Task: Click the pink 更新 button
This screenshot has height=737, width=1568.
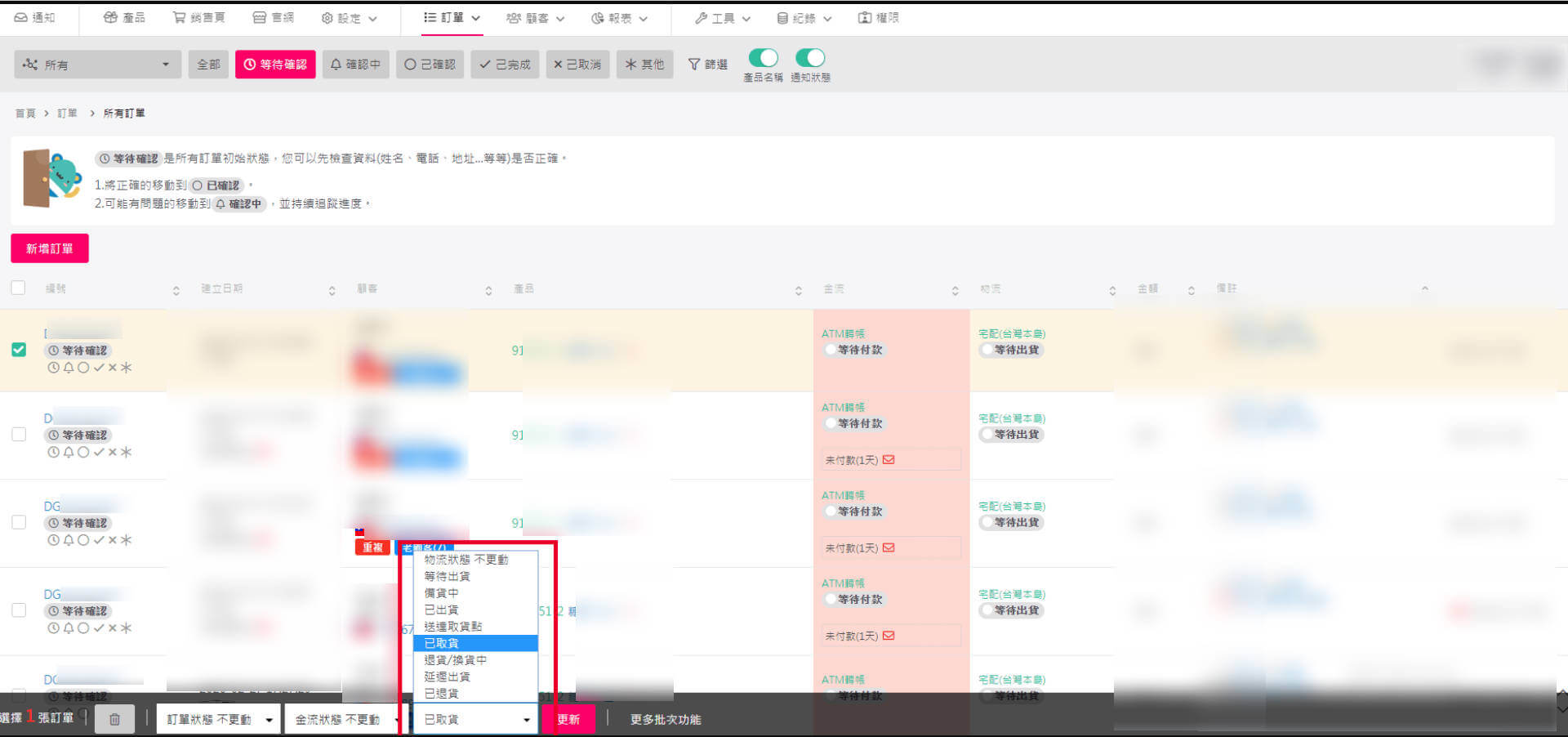Action: (x=568, y=719)
